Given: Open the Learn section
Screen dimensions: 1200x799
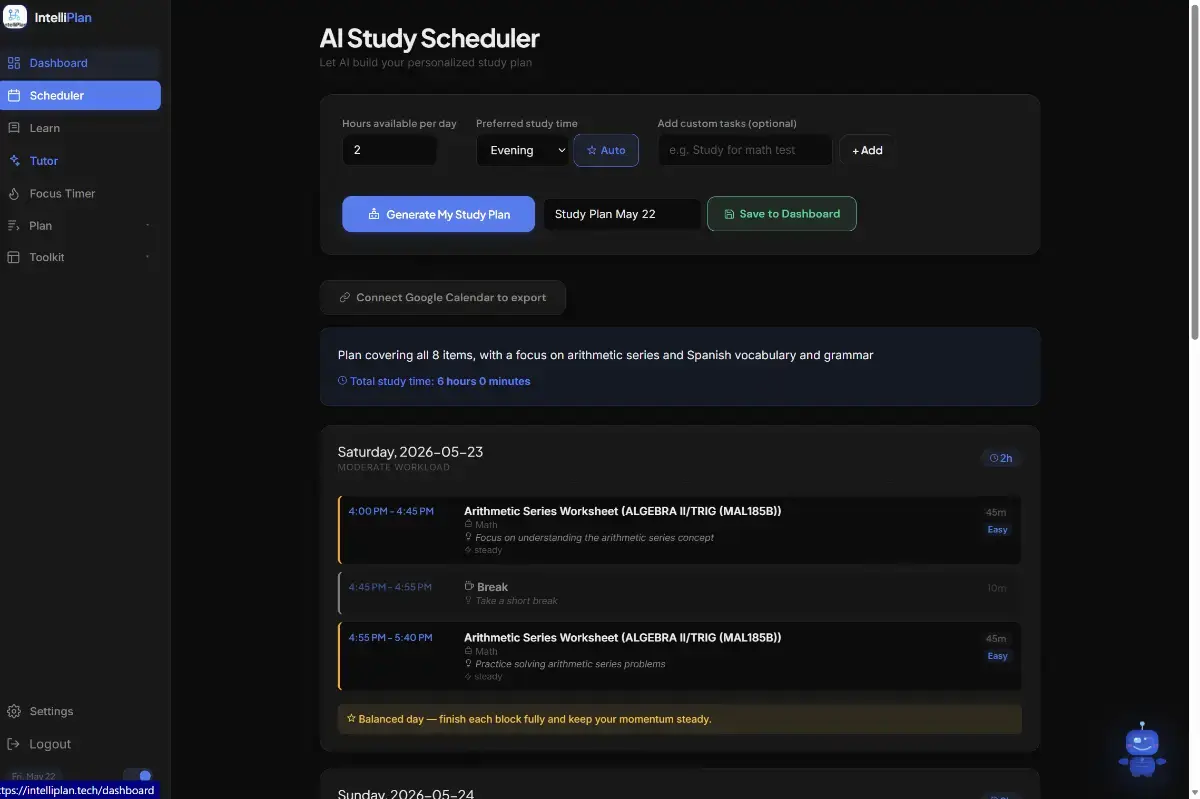Looking at the screenshot, I should click(80, 128).
